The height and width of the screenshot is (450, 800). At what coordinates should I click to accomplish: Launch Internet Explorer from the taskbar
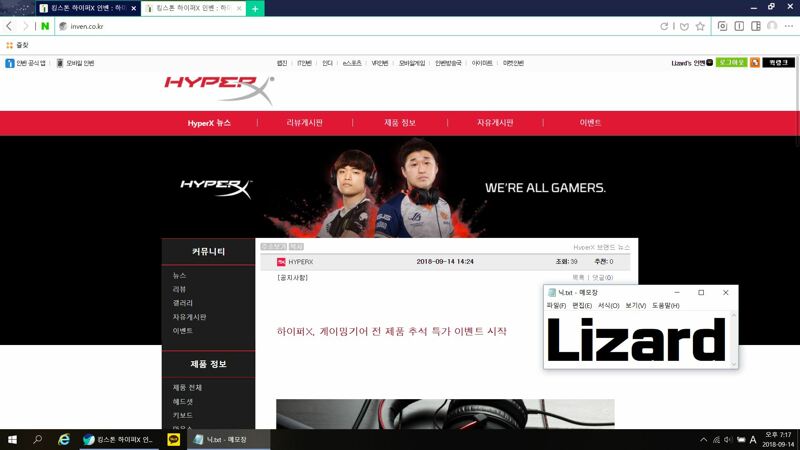64,439
